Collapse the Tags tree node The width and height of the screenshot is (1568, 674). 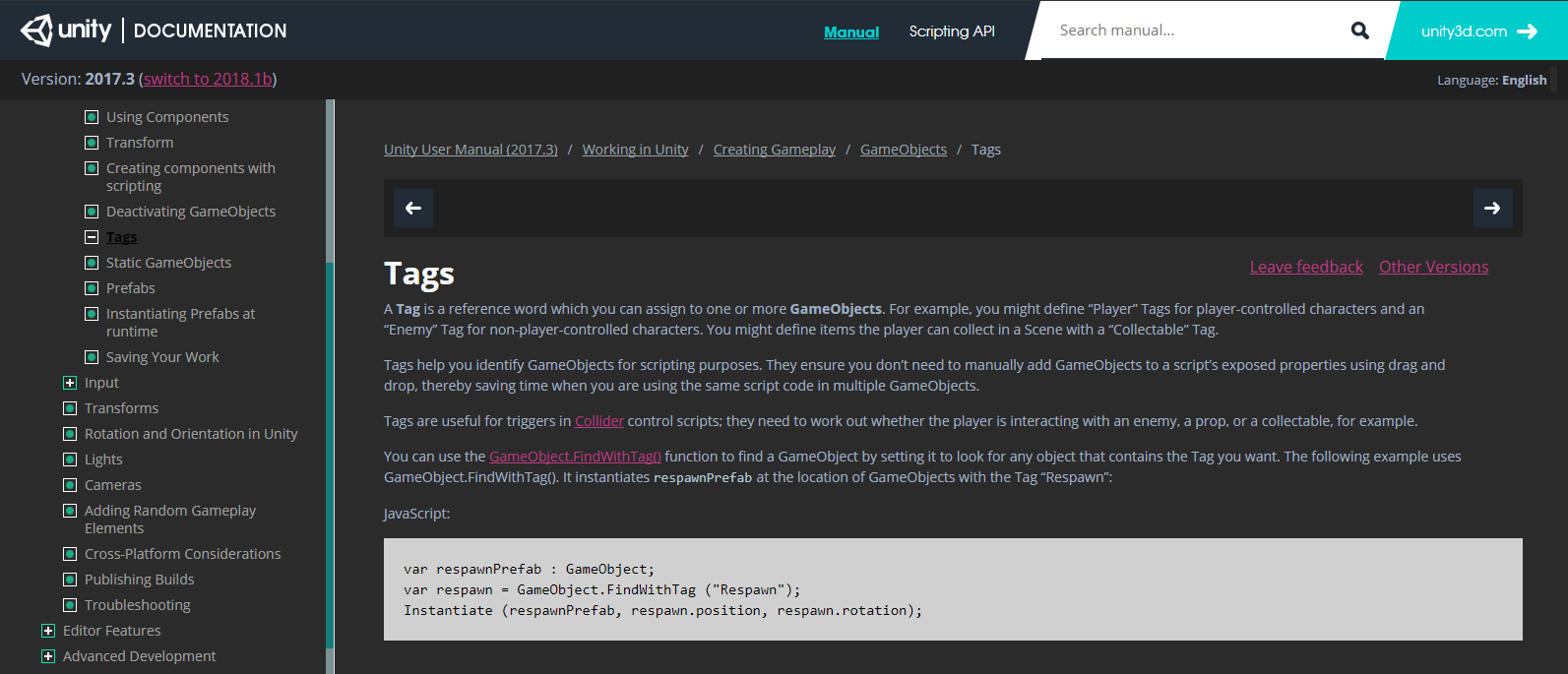point(92,237)
